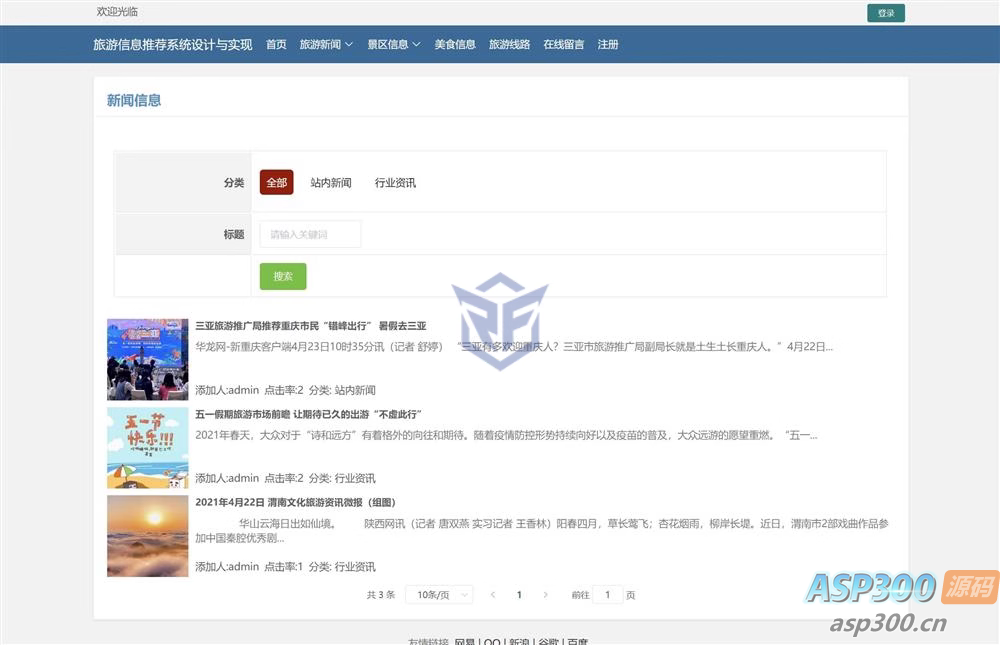Click 分类: 站内新闻 under first article
The image size is (1000, 645).
coord(342,390)
